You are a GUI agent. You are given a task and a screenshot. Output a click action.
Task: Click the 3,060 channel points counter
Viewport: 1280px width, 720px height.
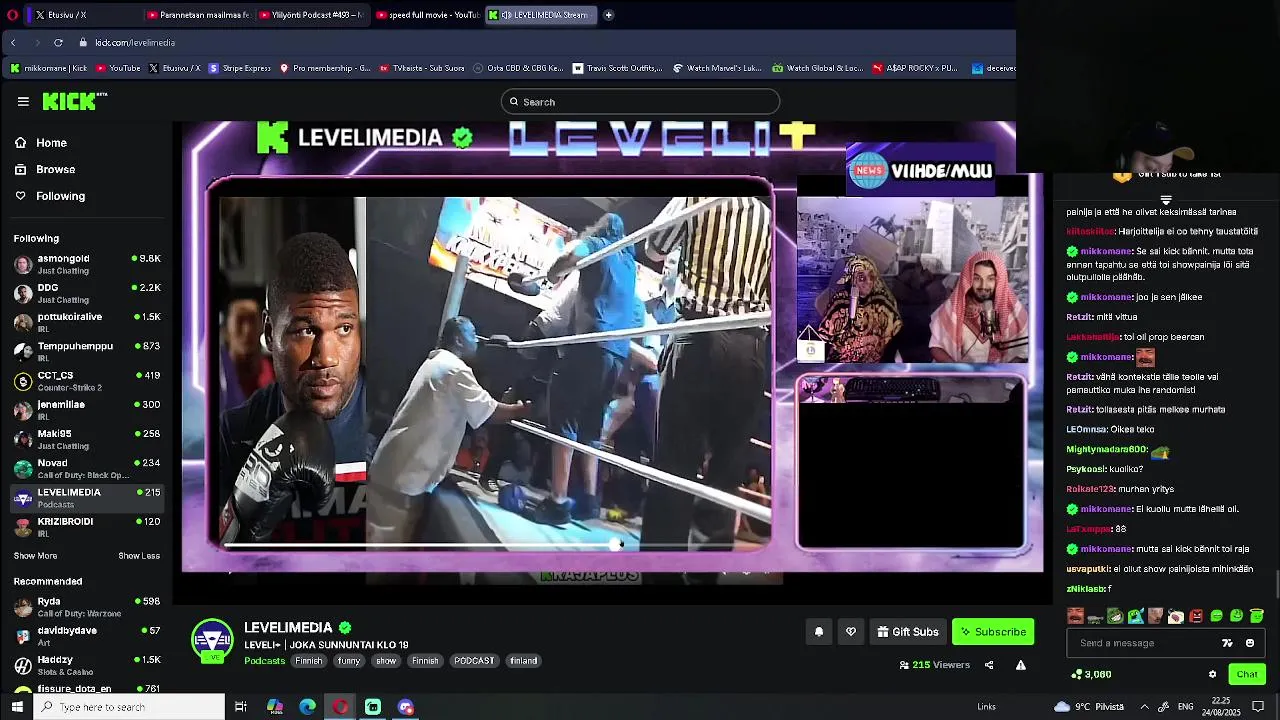point(1091,674)
